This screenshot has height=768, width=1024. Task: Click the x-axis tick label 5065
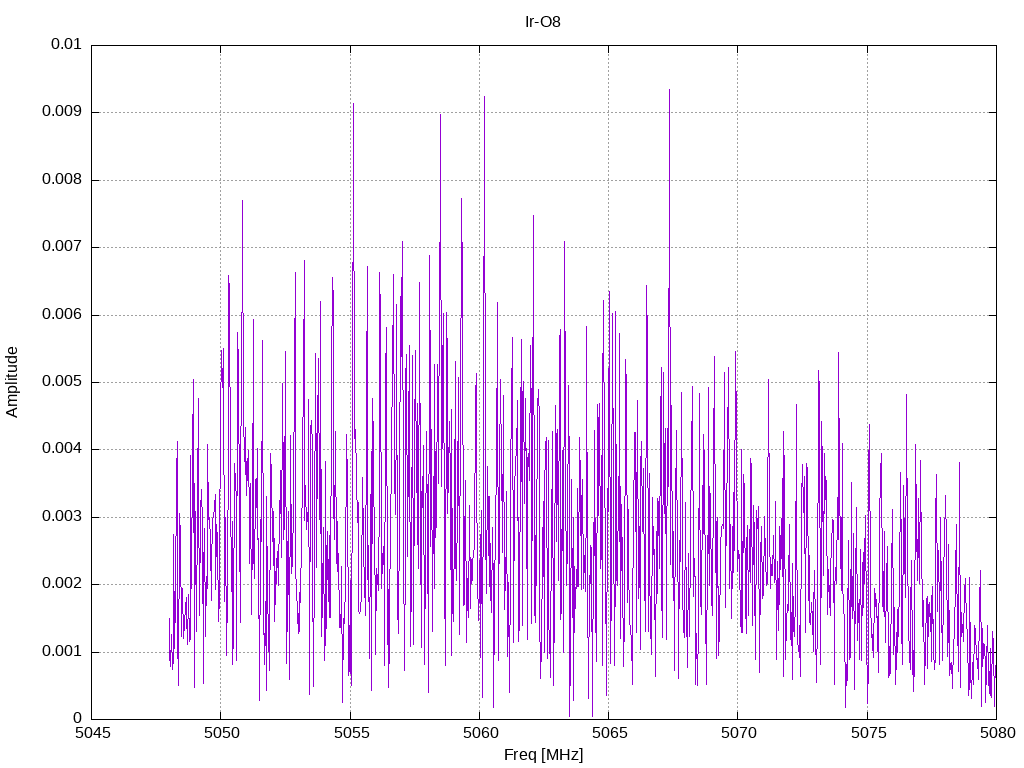[x=609, y=733]
